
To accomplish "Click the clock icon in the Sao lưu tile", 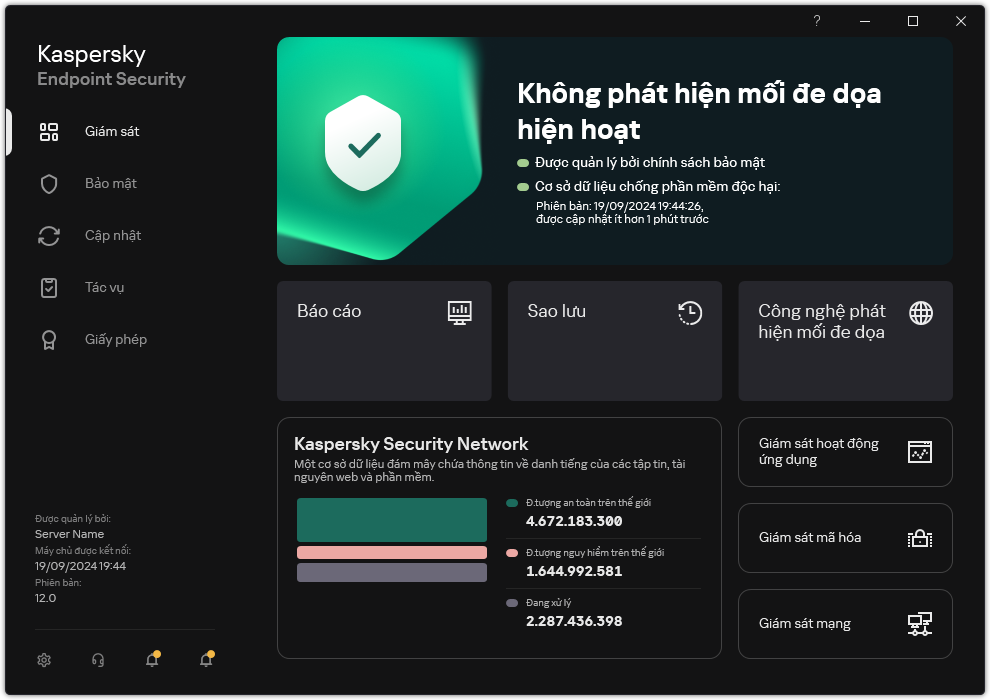I will (689, 313).
